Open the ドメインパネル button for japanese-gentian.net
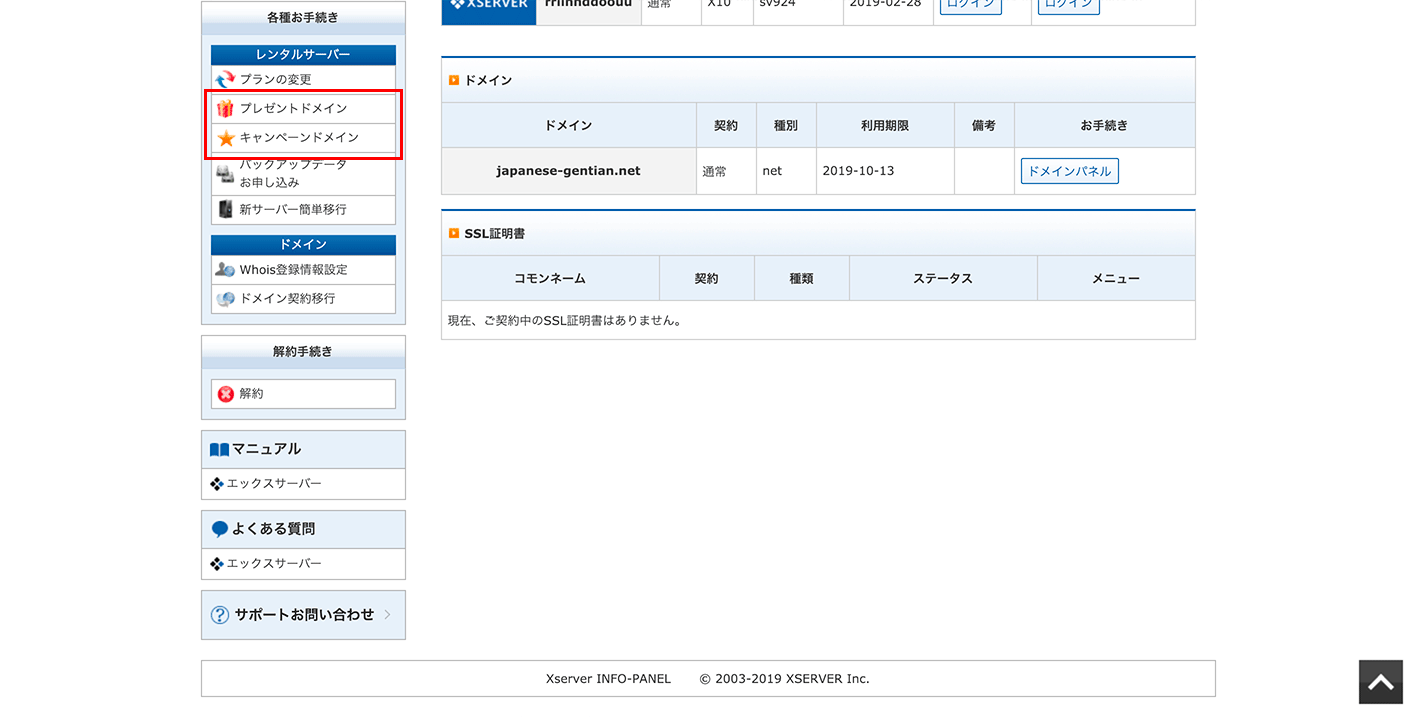This screenshot has height=717, width=1416. click(x=1069, y=171)
